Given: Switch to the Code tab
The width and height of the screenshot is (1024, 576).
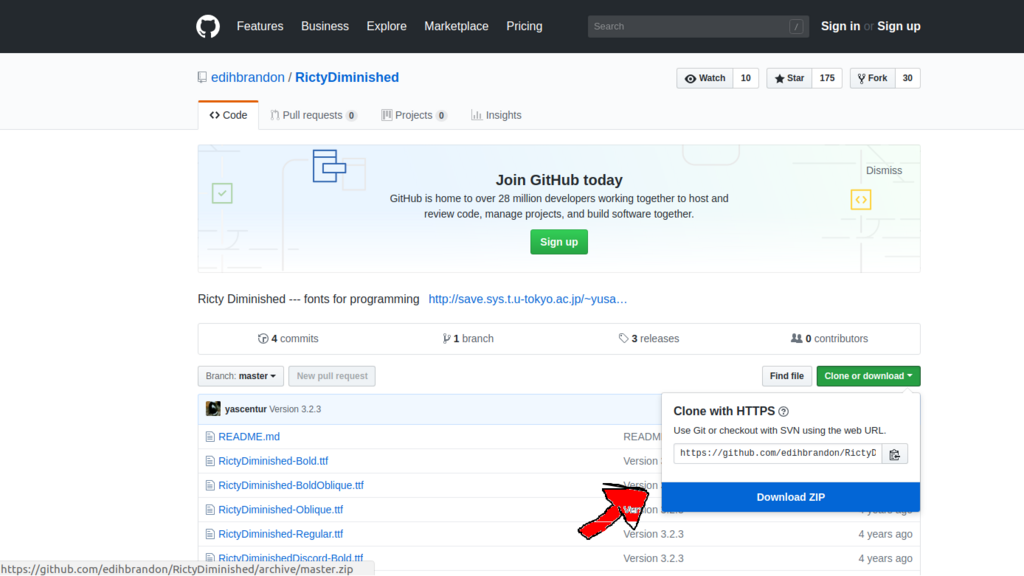Looking at the screenshot, I should coord(228,115).
